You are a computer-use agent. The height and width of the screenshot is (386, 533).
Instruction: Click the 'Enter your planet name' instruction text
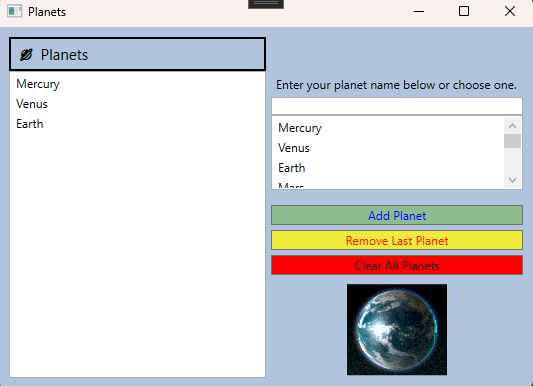click(396, 85)
